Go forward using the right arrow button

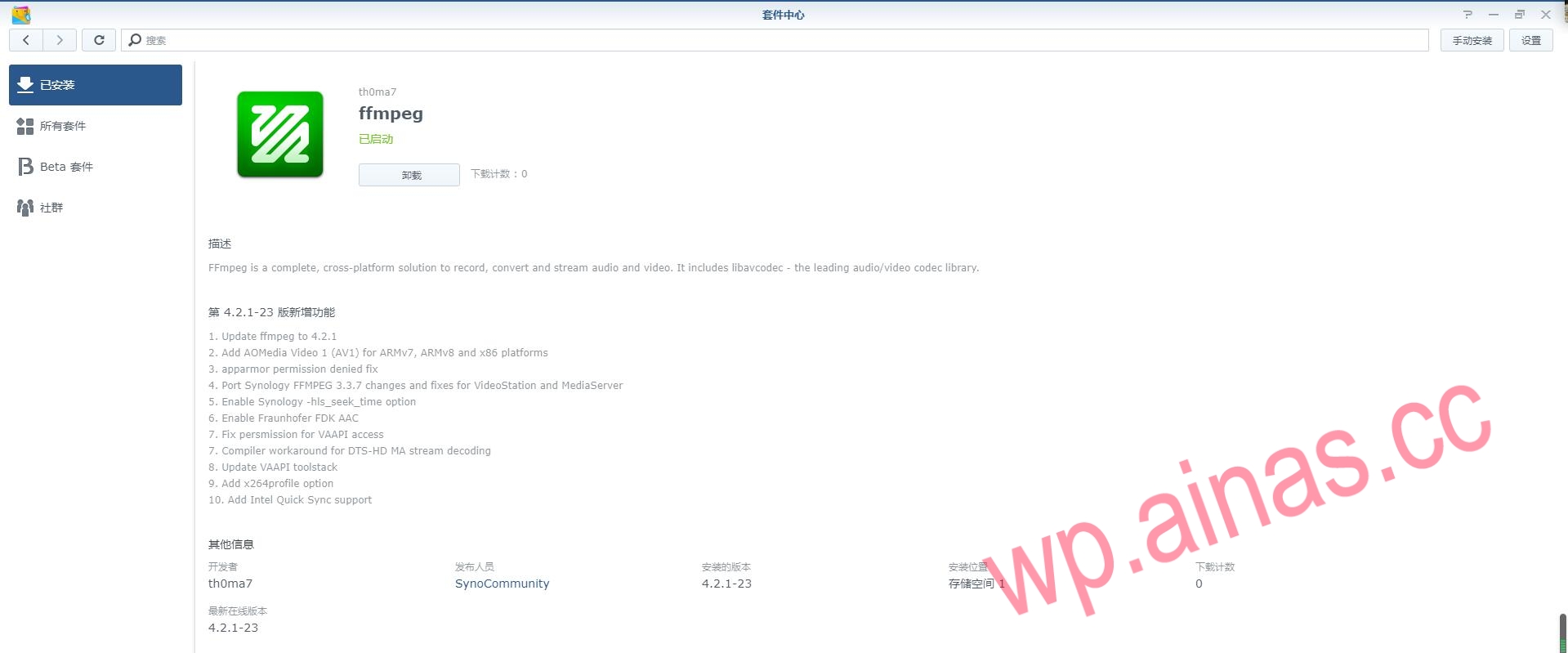click(x=60, y=40)
